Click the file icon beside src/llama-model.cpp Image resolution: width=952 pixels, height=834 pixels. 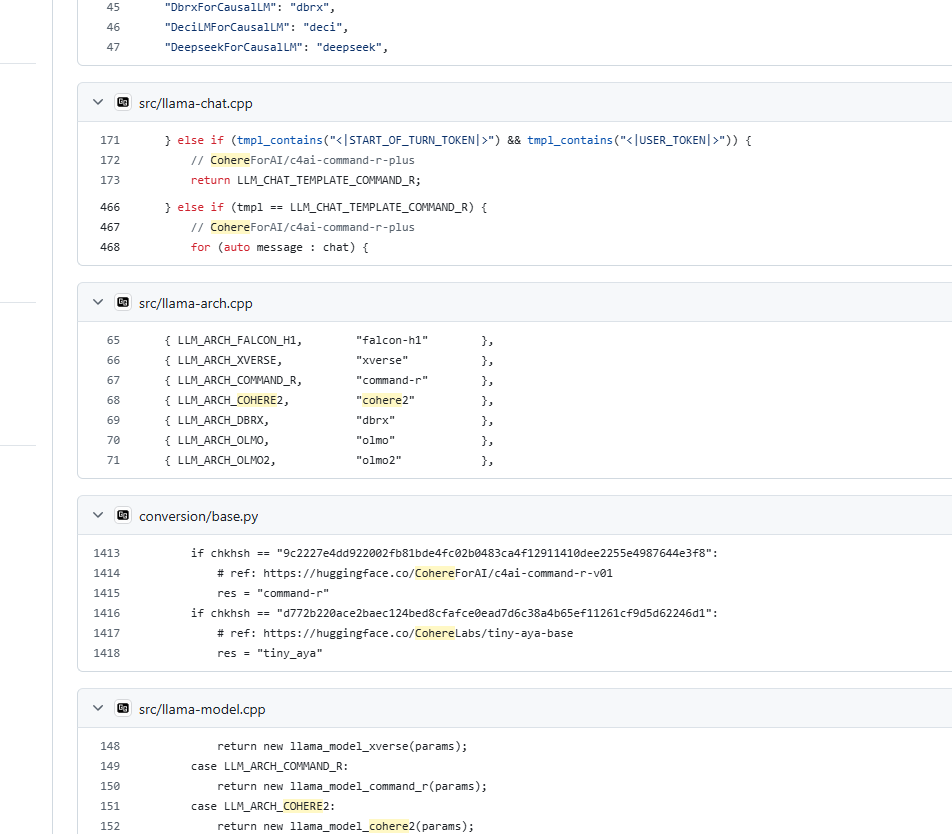click(123, 708)
